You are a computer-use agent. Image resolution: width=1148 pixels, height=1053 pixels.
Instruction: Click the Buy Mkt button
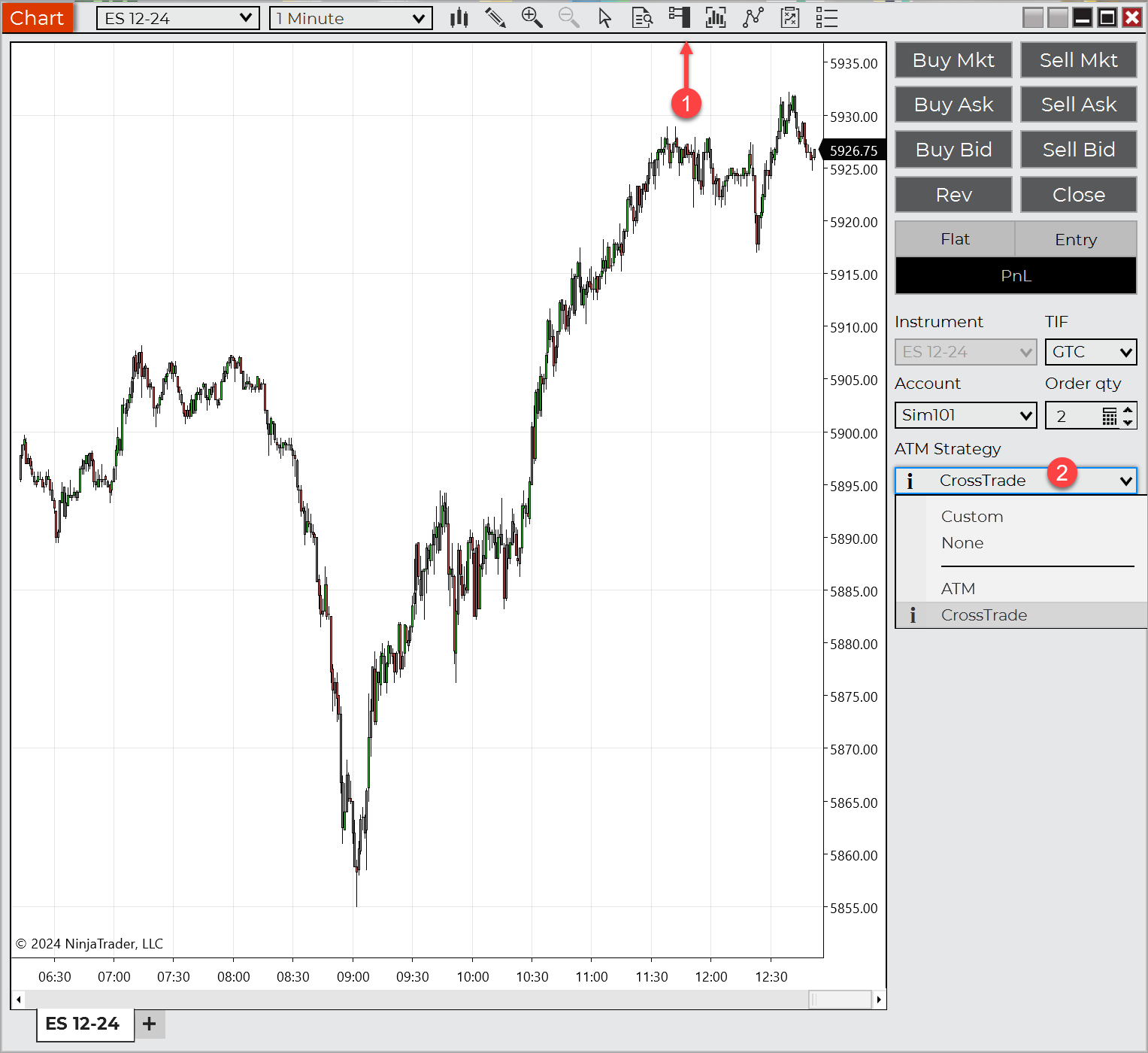click(953, 60)
